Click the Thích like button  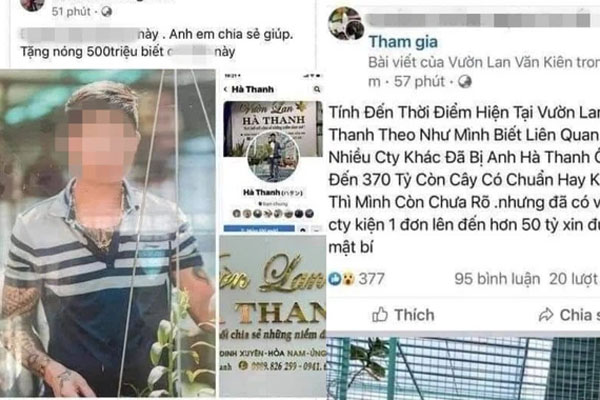[403, 315]
